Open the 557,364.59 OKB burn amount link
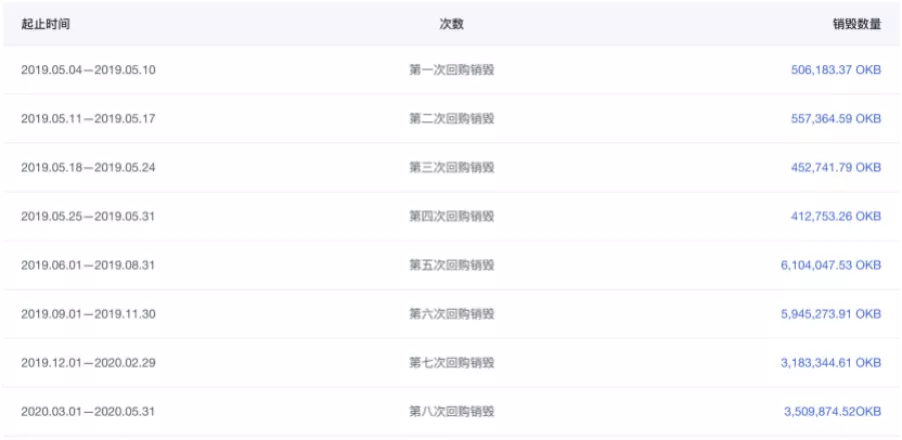 click(836, 119)
